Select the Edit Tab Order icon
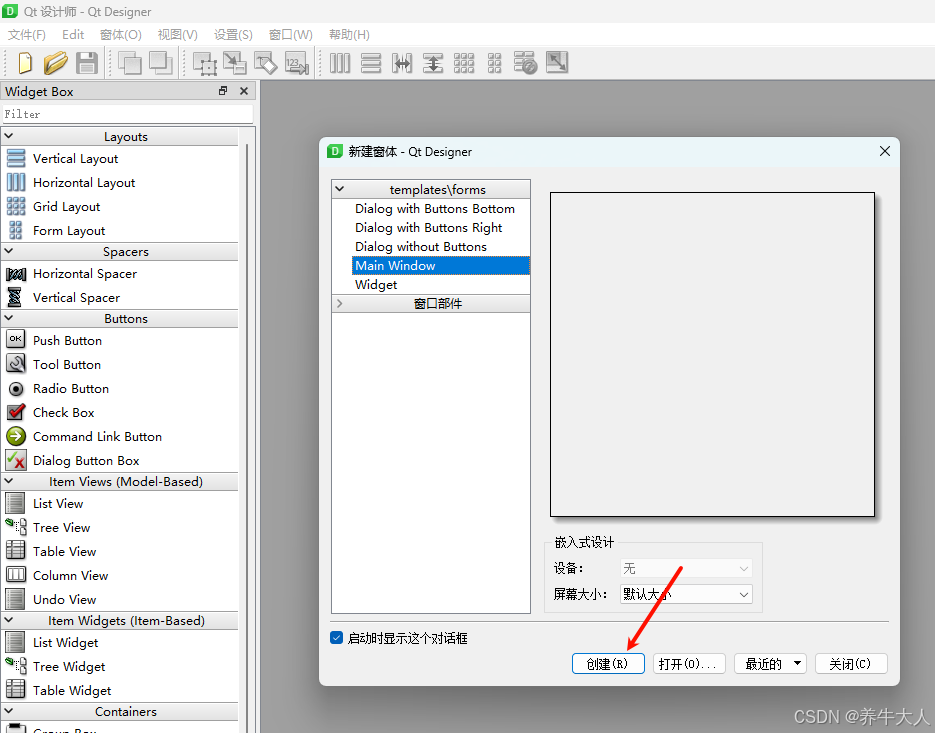The image size is (935, 733). click(x=296, y=63)
